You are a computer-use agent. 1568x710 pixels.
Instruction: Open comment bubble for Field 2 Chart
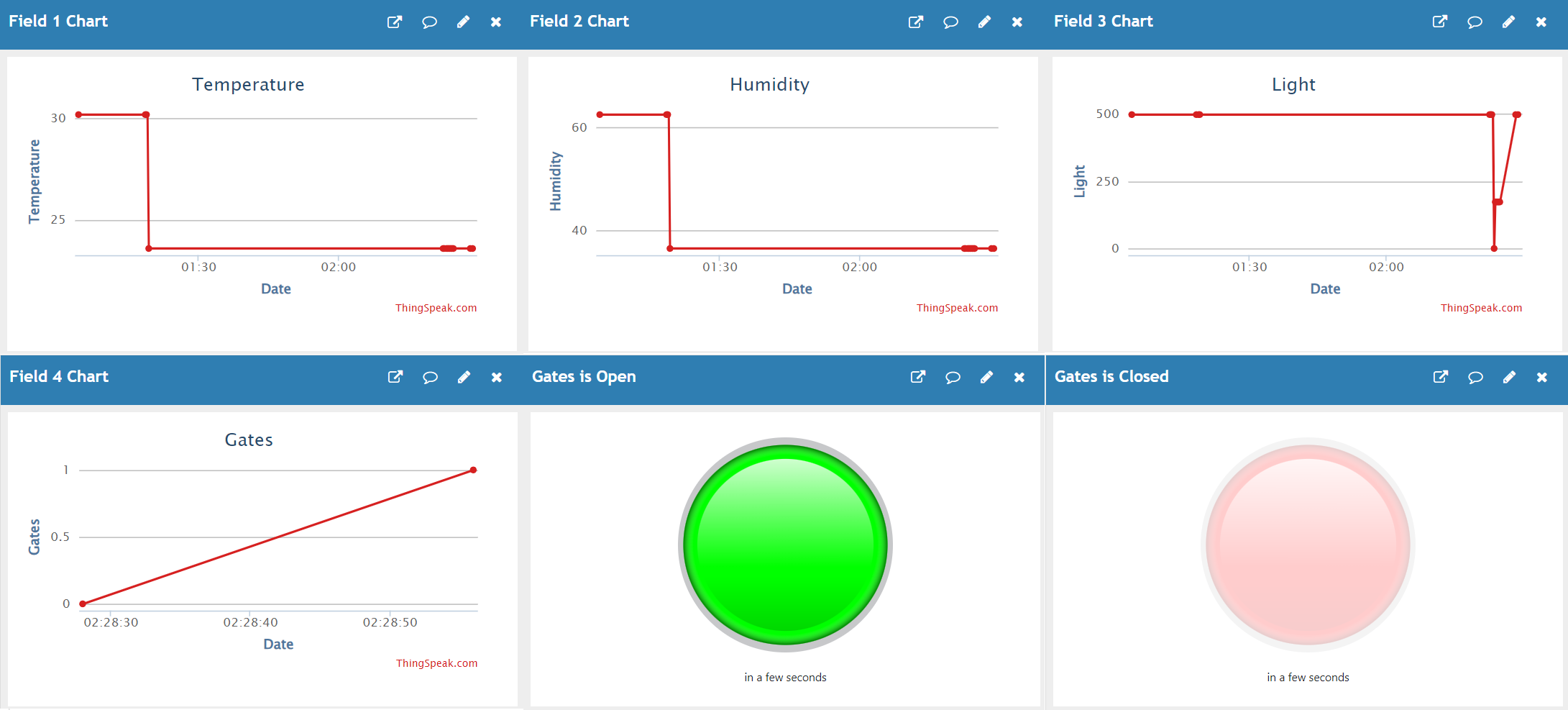pos(950,22)
